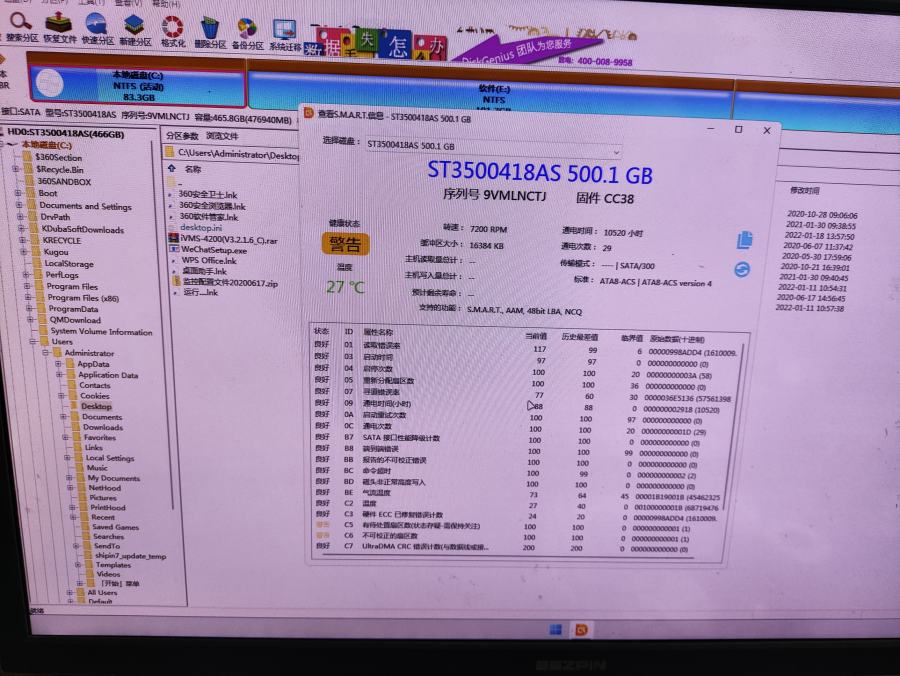This screenshot has width=900, height=676.
Task: Select the desktop.ini file
Action: tap(200, 227)
